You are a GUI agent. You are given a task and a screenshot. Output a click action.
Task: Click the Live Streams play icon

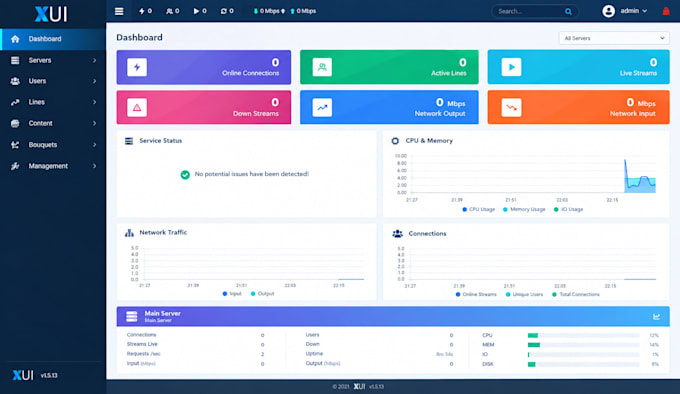(511, 67)
